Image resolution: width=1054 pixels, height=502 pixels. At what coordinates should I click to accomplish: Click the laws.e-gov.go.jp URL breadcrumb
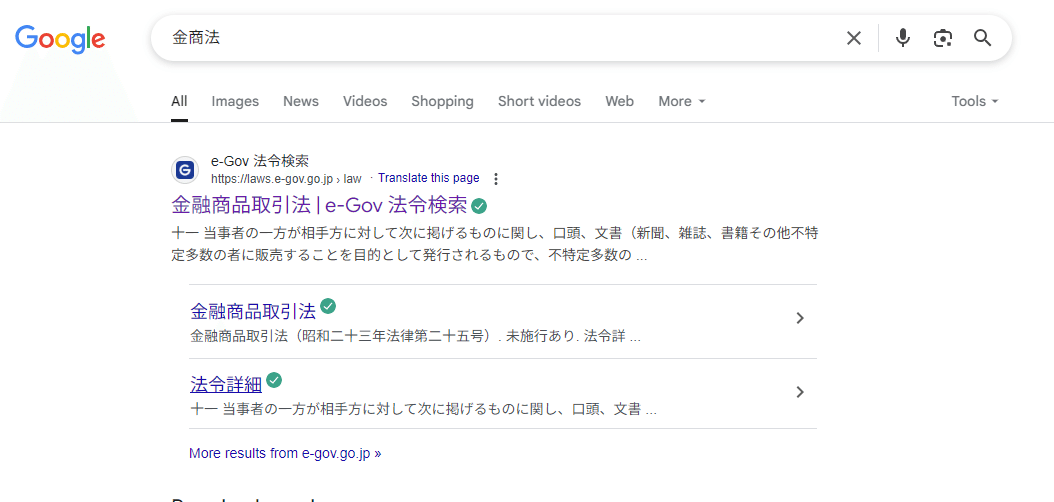pyautogui.click(x=286, y=179)
